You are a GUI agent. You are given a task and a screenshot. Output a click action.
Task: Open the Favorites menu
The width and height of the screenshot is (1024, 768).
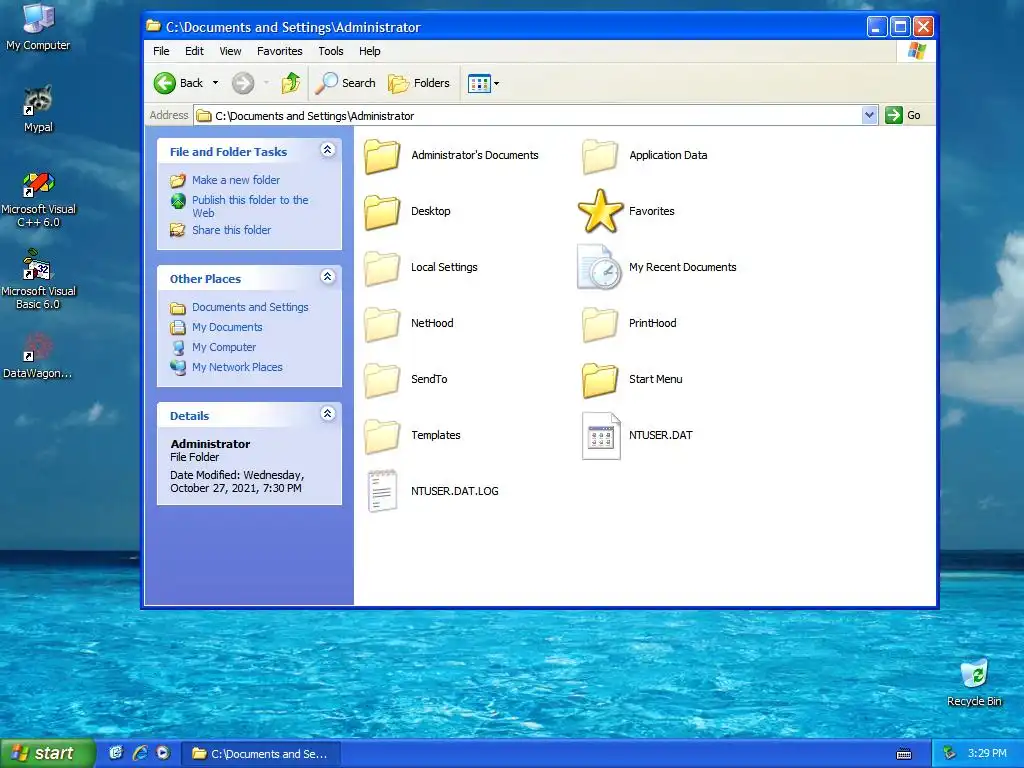point(280,51)
